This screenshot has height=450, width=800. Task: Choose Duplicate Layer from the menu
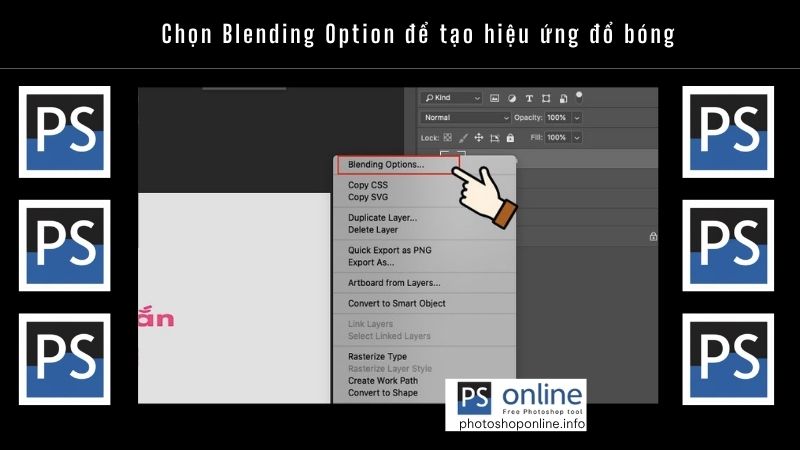click(383, 217)
